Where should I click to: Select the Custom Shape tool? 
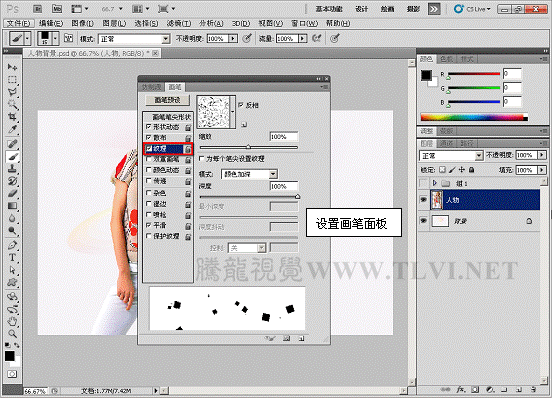click(12, 282)
